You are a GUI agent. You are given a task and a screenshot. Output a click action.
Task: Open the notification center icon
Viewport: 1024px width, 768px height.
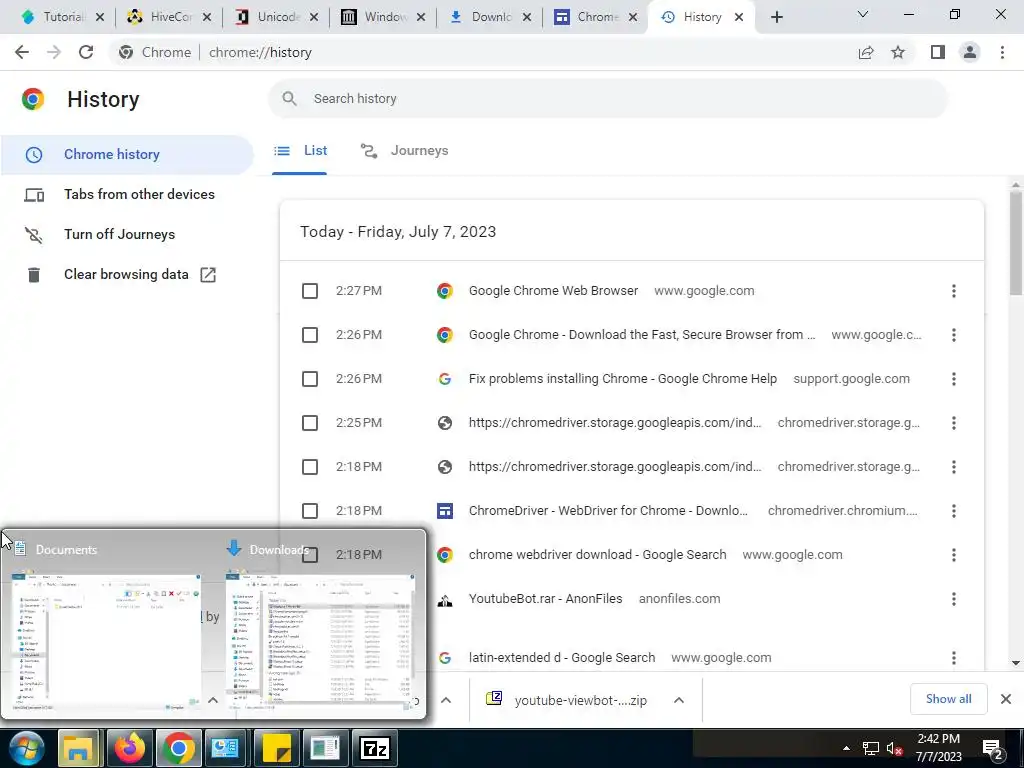tap(993, 749)
